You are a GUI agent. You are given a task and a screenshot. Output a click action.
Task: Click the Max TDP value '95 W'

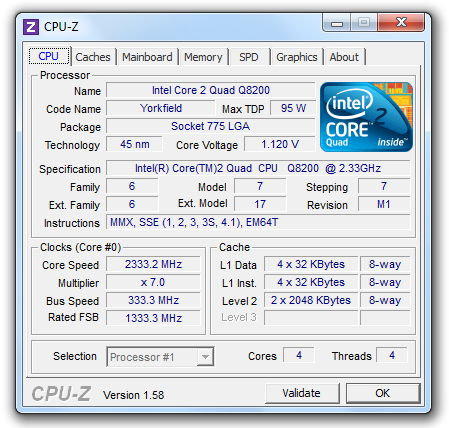[293, 108]
